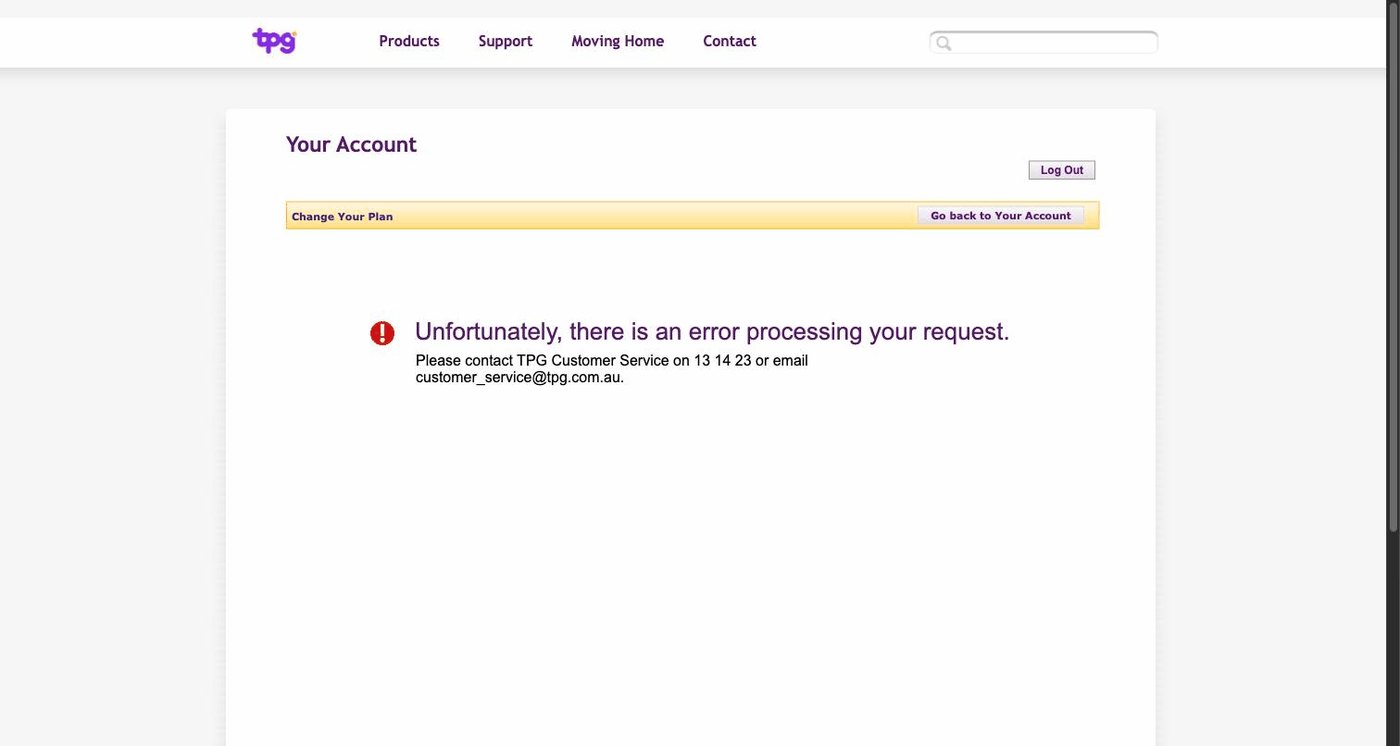The height and width of the screenshot is (746, 1400).
Task: Open the Products menu
Action: pyautogui.click(x=409, y=41)
